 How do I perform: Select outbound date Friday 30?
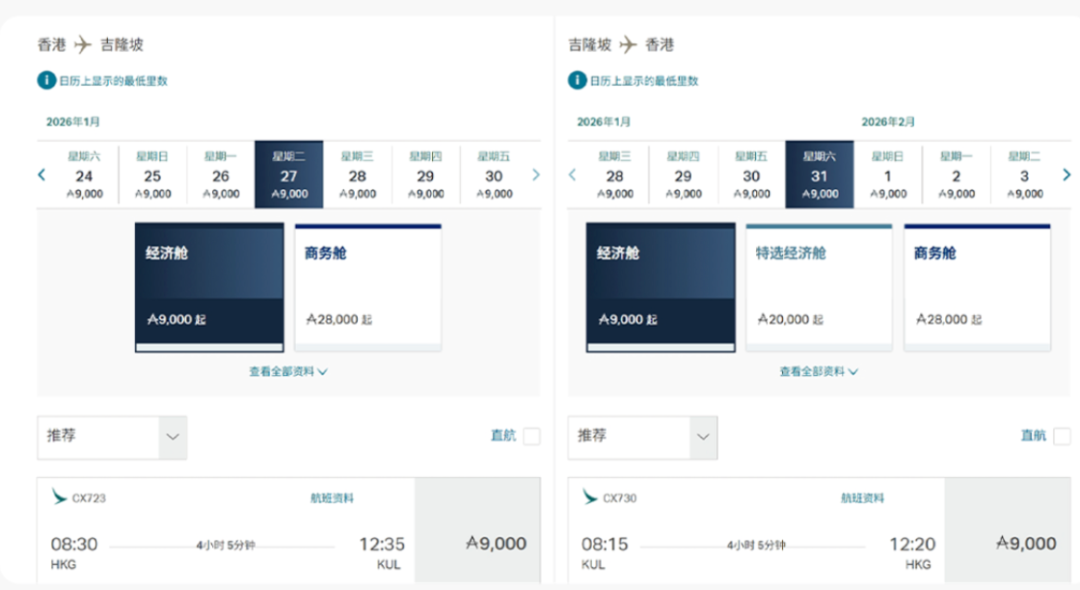tap(493, 175)
